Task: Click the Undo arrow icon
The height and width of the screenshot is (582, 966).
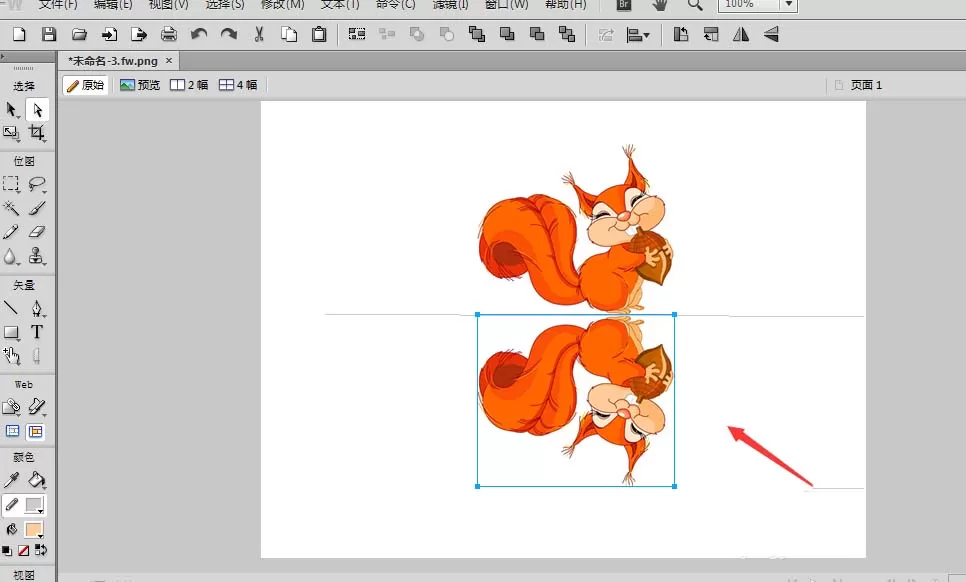Action: [198, 34]
